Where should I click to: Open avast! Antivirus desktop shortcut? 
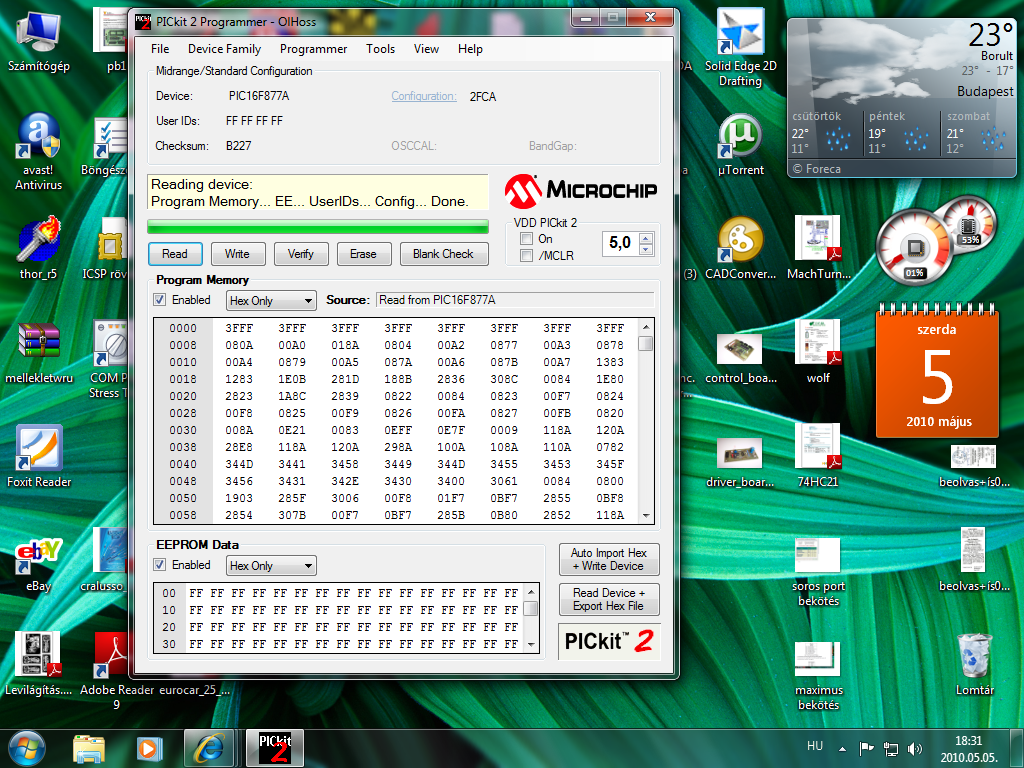[39, 152]
